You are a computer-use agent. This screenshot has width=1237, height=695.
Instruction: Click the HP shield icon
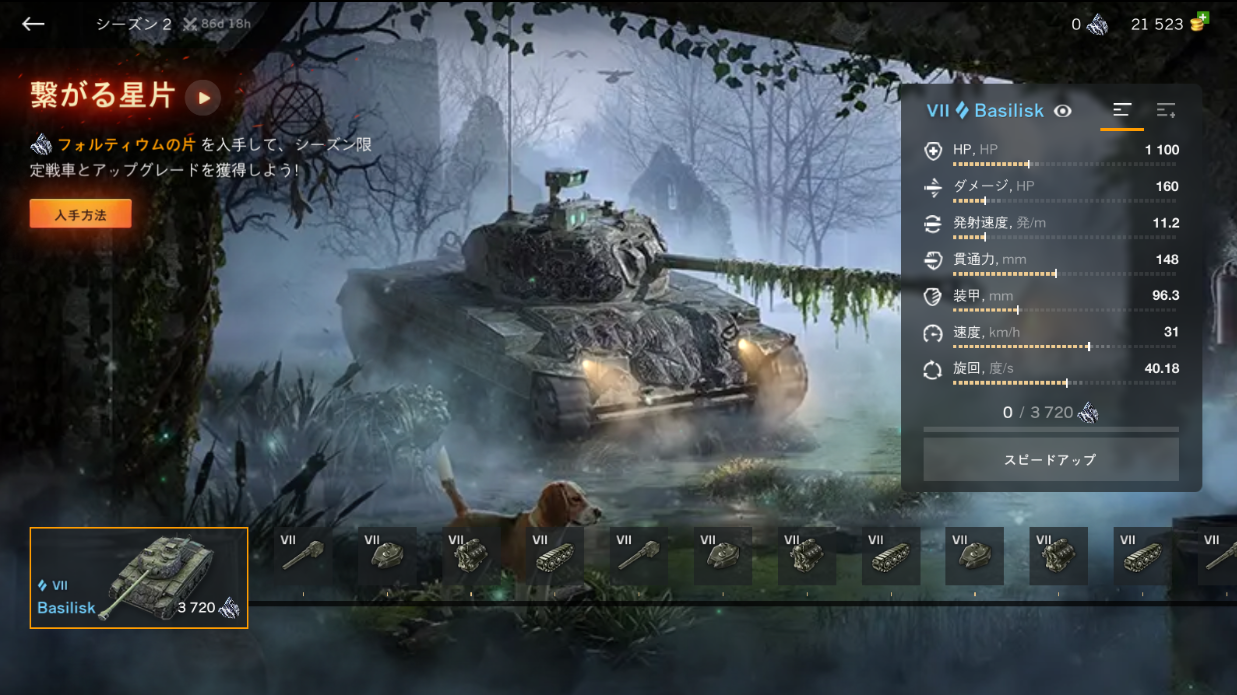tap(933, 151)
